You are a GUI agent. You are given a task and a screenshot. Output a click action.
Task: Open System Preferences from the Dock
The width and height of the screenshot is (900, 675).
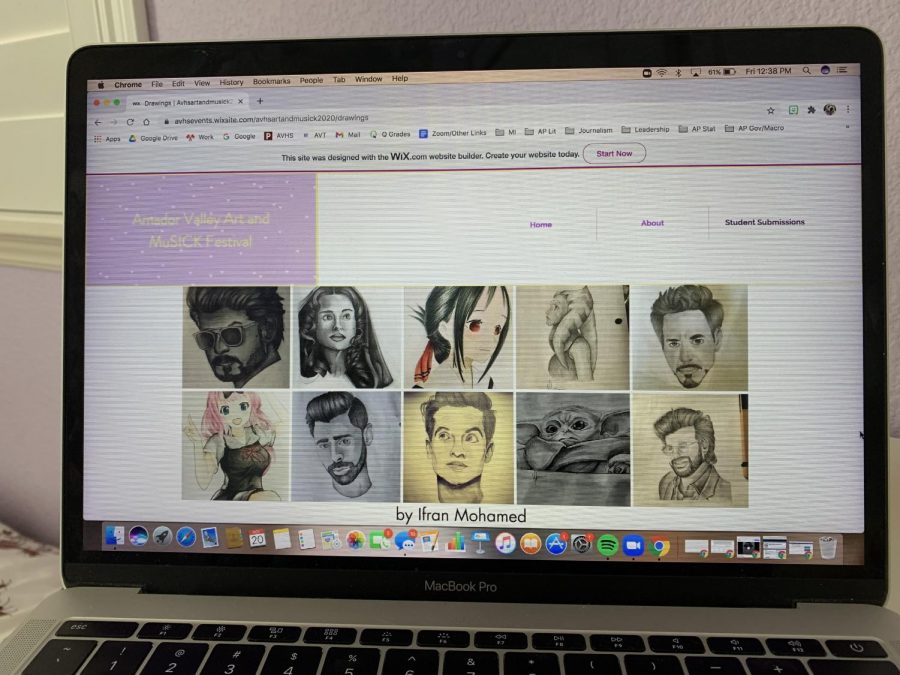click(x=581, y=545)
